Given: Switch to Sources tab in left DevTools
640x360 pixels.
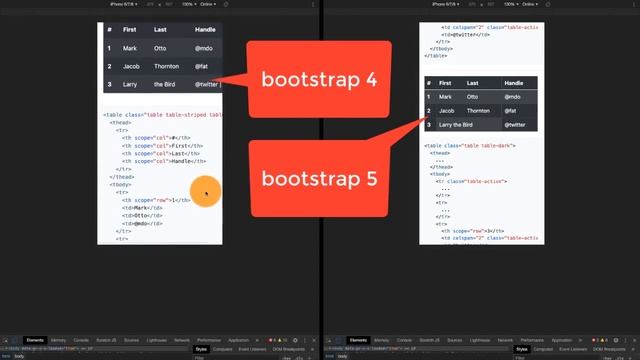Looking at the screenshot, I should (x=131, y=340).
